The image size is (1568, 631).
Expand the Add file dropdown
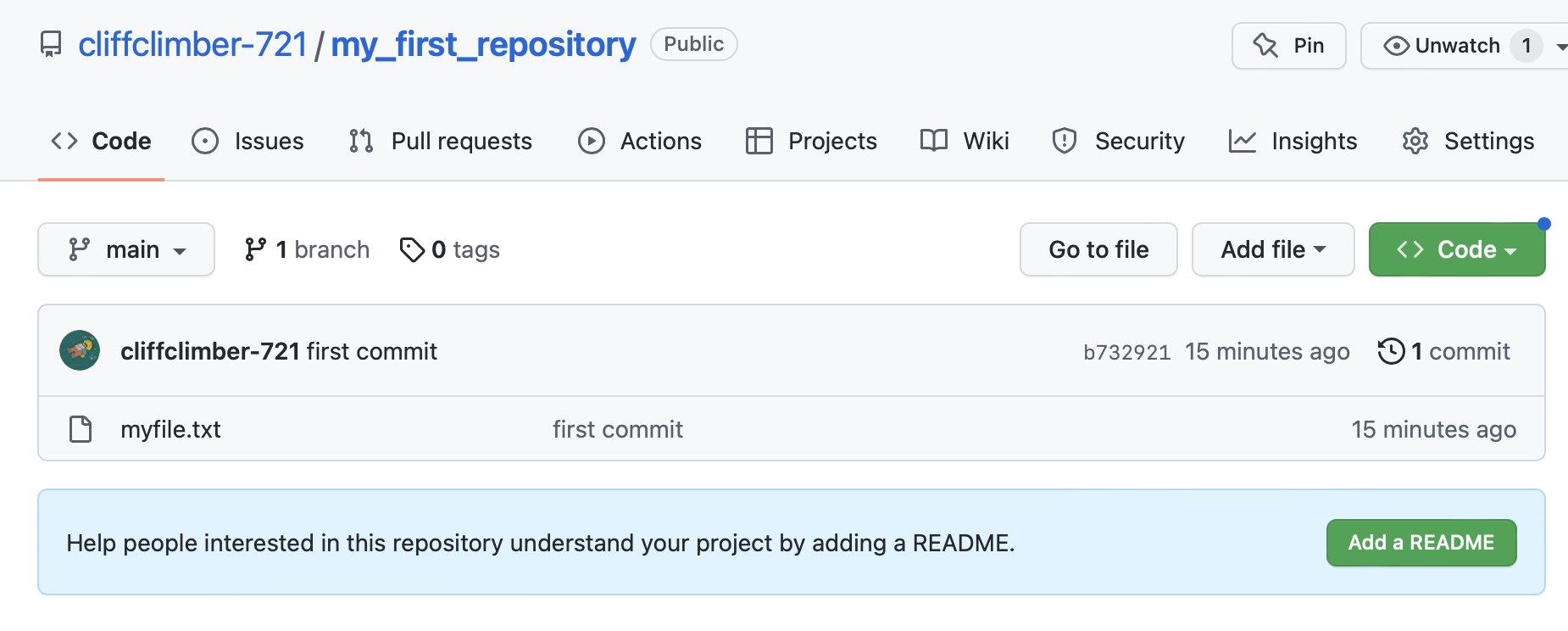click(x=1272, y=249)
